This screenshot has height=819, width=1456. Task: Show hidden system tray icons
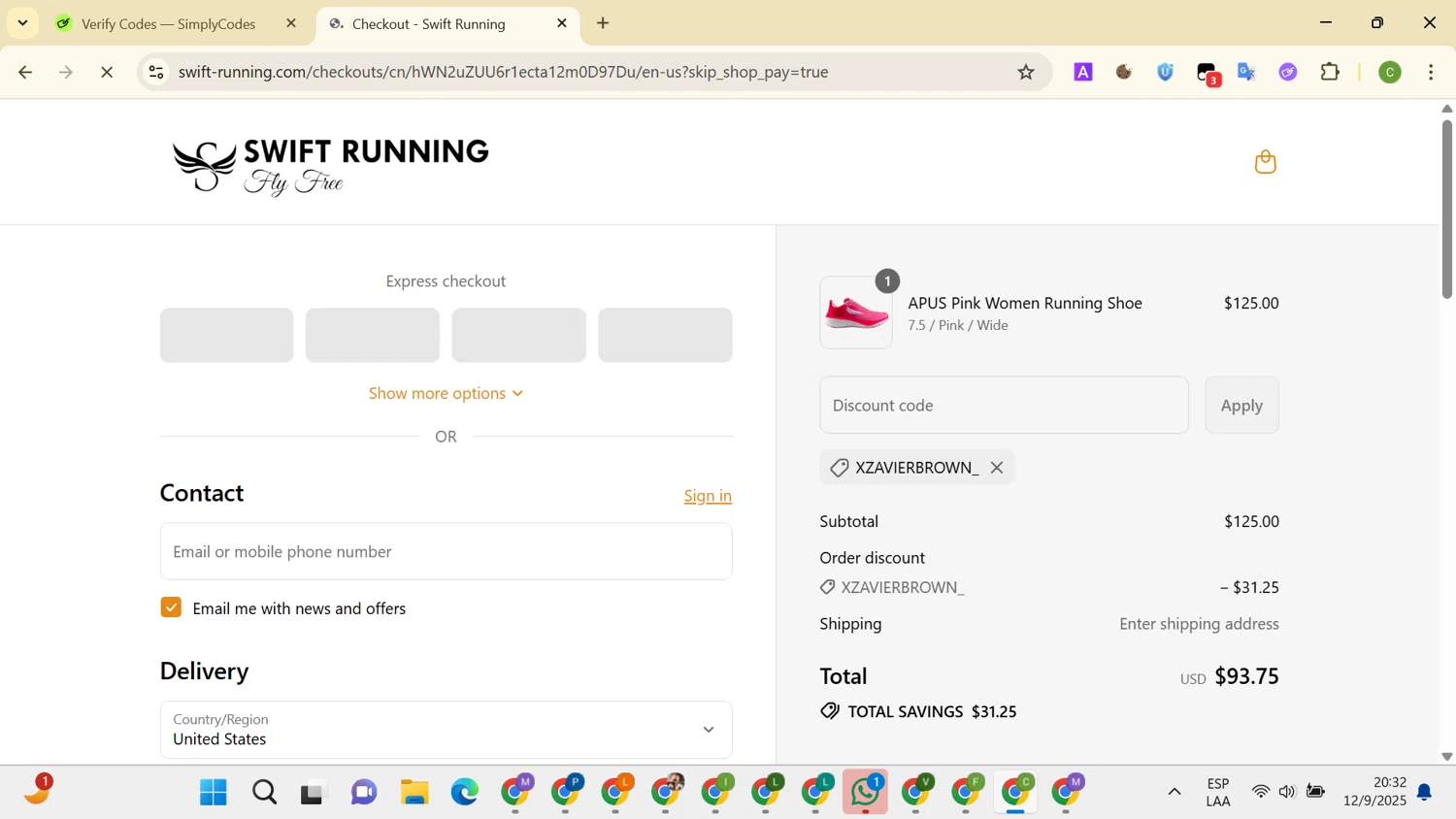(1175, 792)
